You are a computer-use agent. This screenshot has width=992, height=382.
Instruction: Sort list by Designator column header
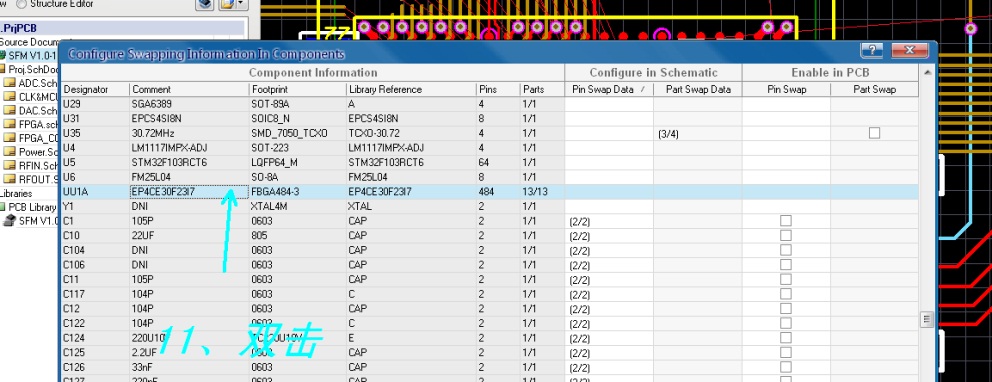pos(95,89)
